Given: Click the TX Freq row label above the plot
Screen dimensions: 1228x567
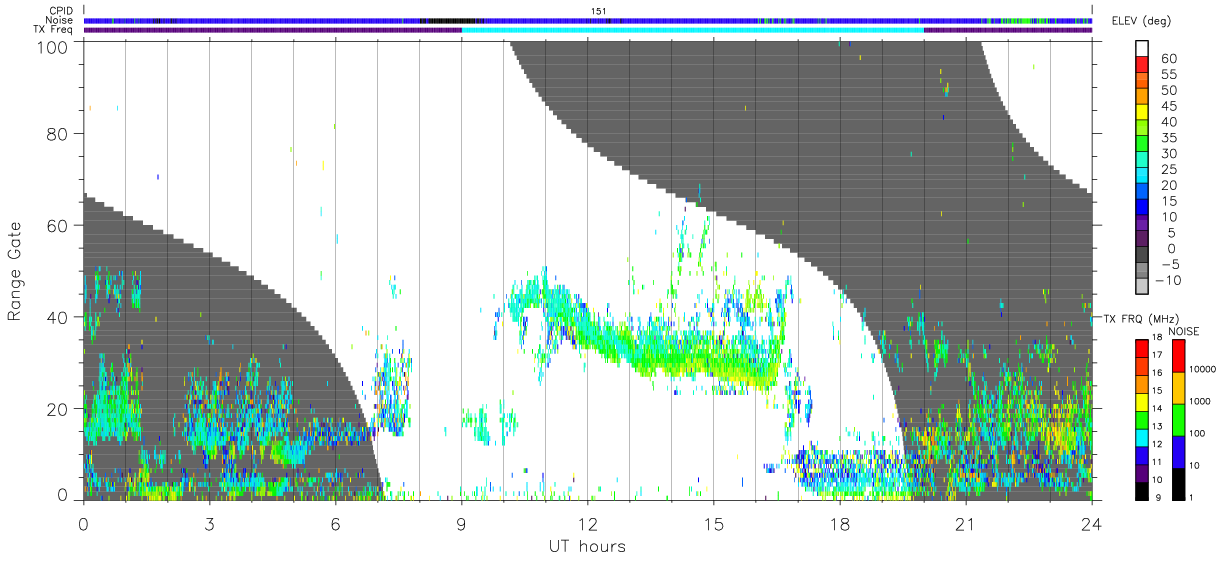Looking at the screenshot, I should [54, 29].
